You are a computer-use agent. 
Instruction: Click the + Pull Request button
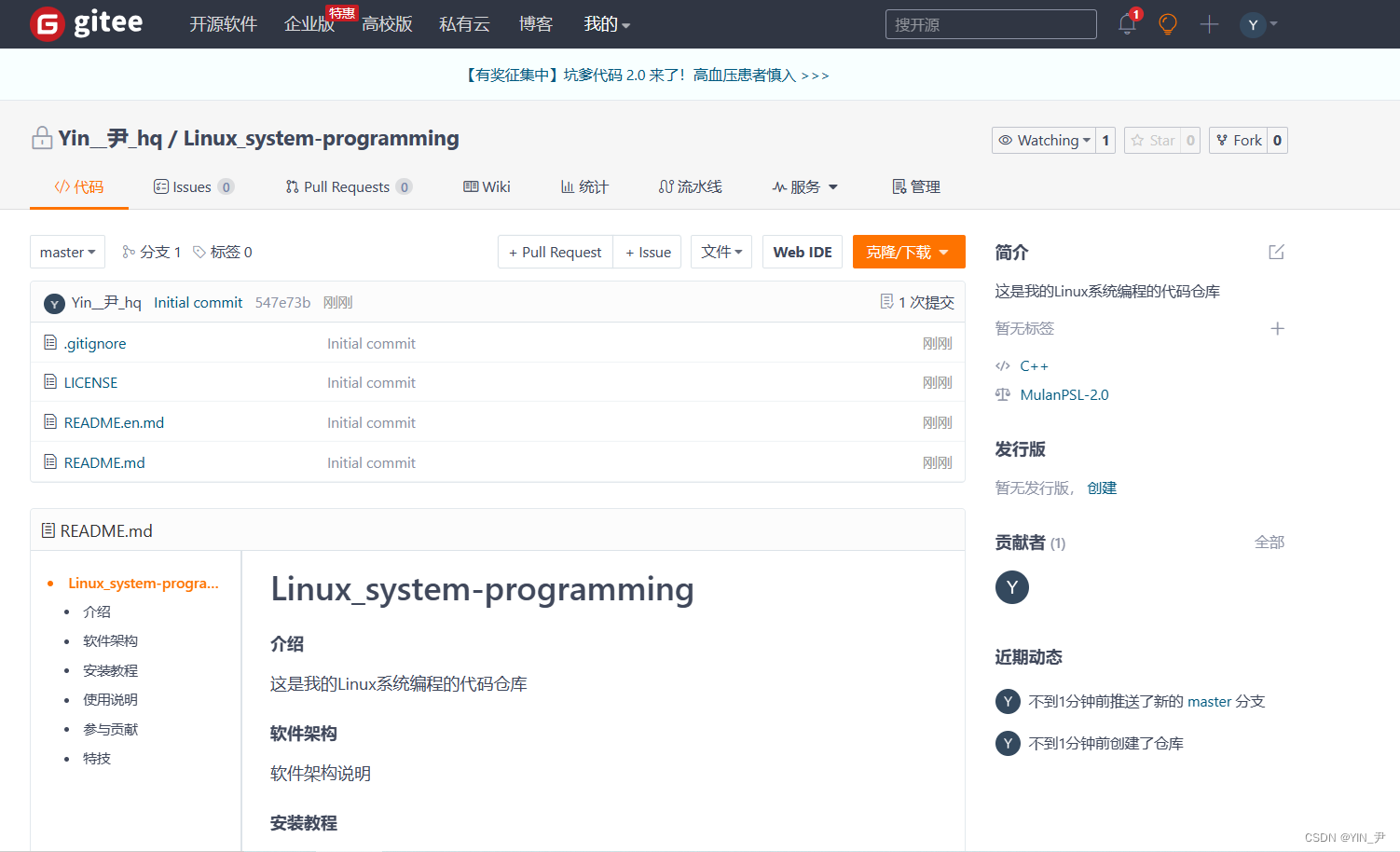click(x=556, y=252)
